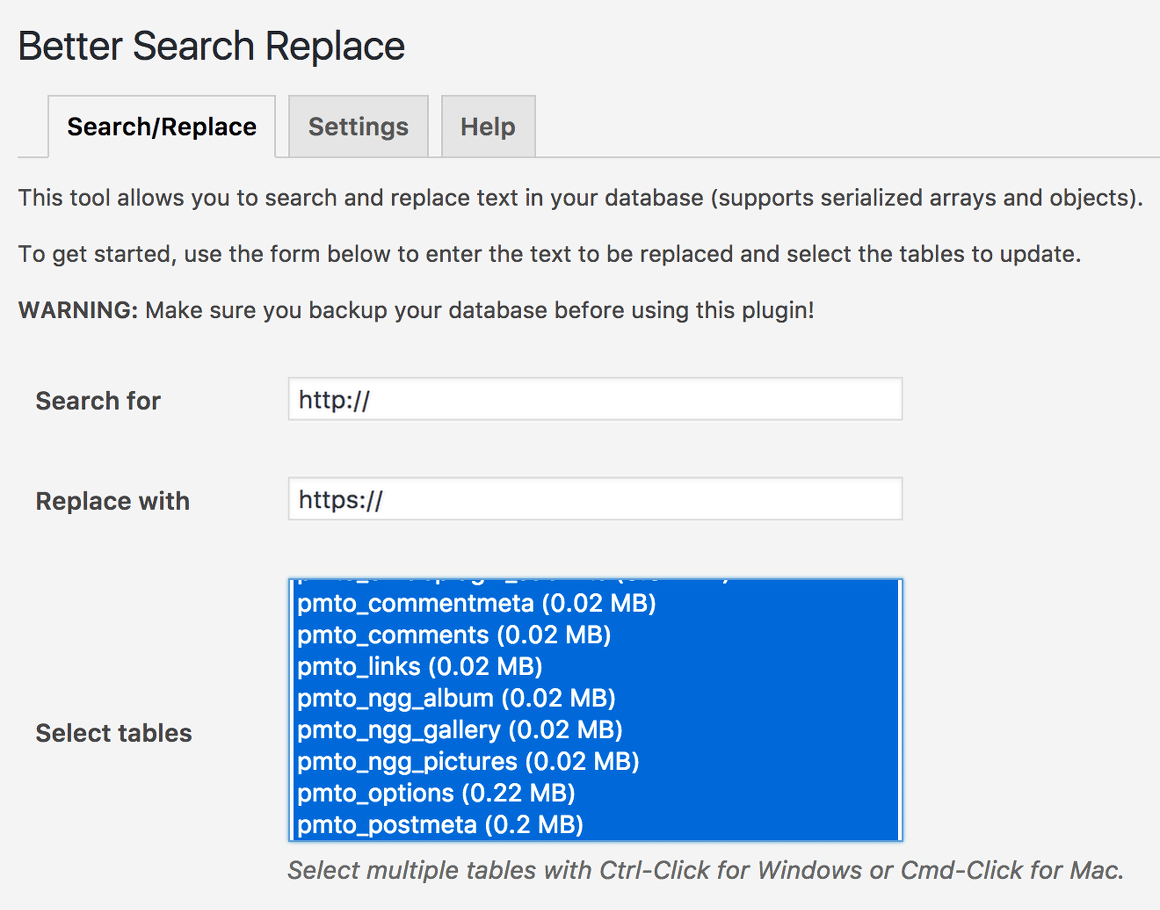
Task: Click the "Search for" field label
Action: [98, 401]
